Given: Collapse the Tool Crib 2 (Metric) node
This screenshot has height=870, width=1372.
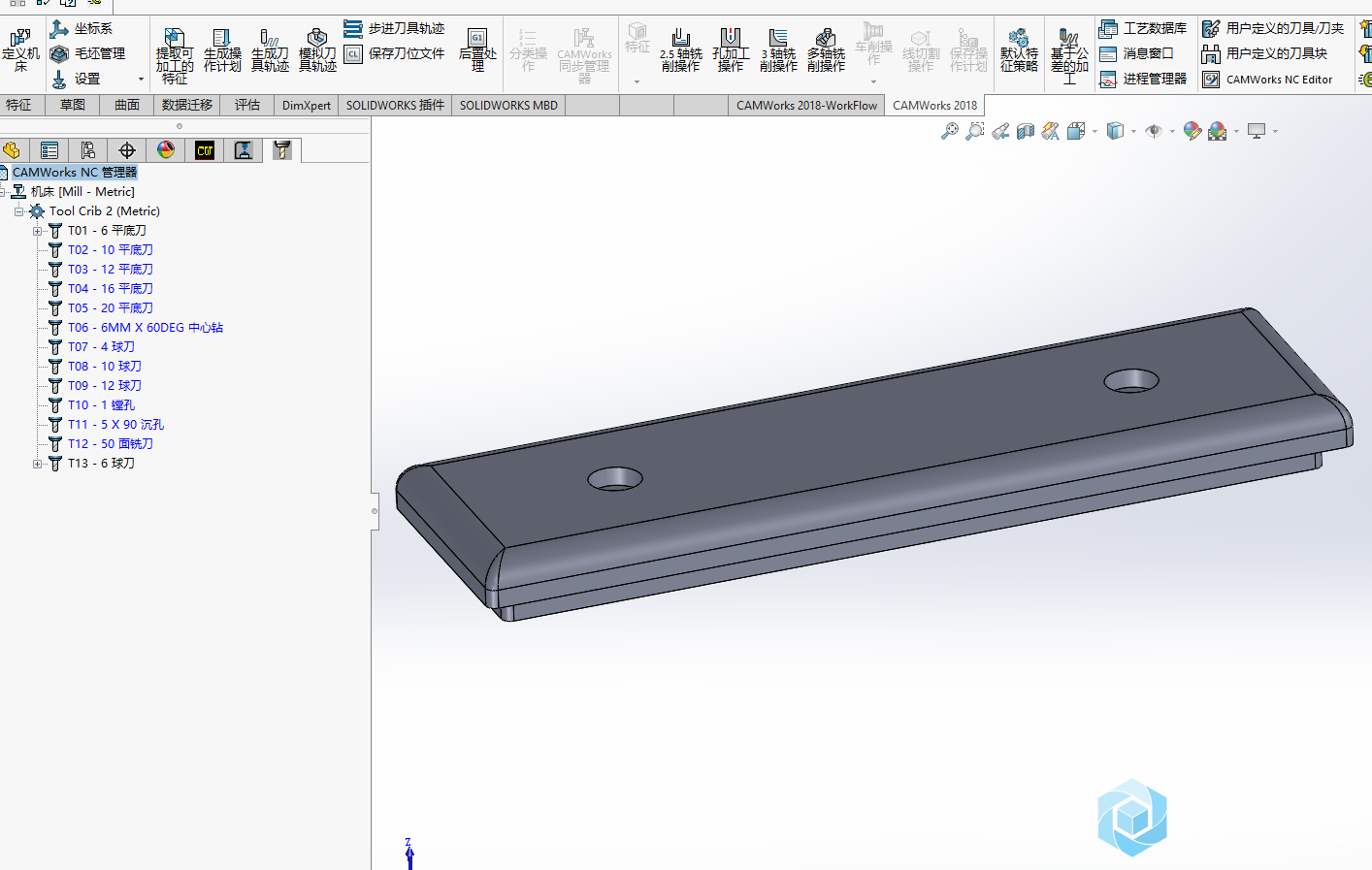Looking at the screenshot, I should [x=18, y=210].
